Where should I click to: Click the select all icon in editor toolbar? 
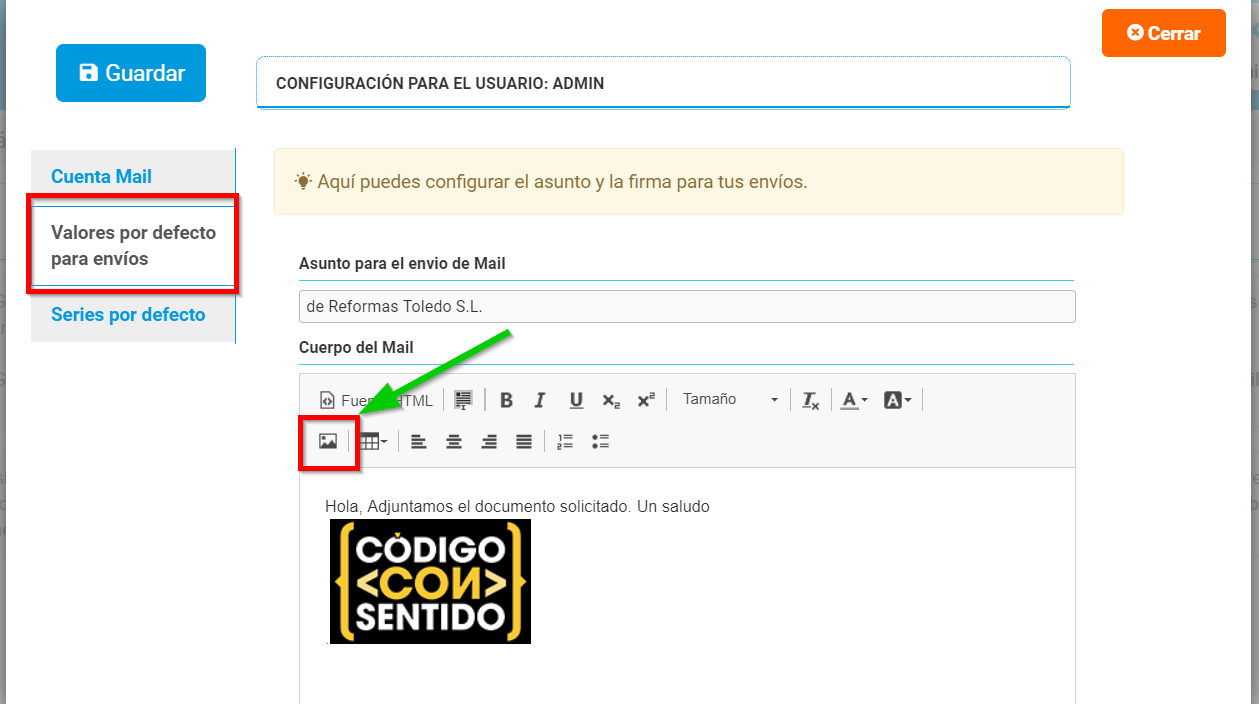click(x=463, y=400)
